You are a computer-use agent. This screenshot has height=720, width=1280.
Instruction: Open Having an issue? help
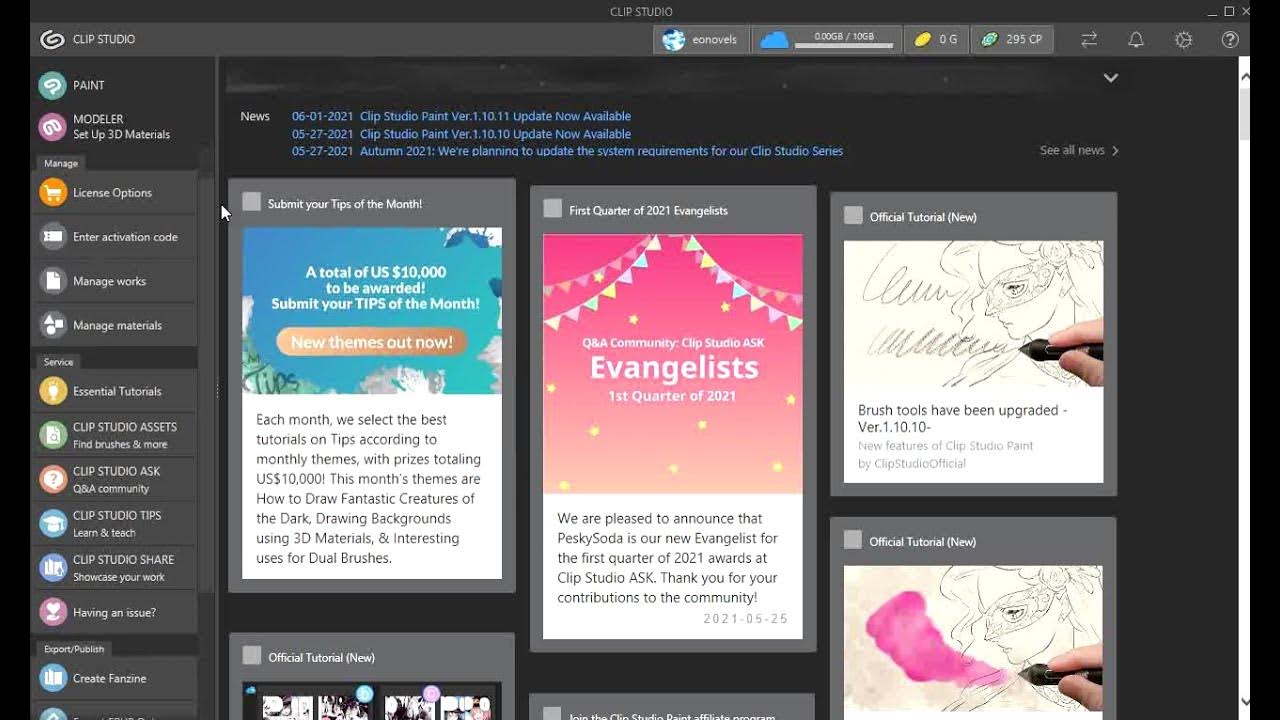click(114, 612)
